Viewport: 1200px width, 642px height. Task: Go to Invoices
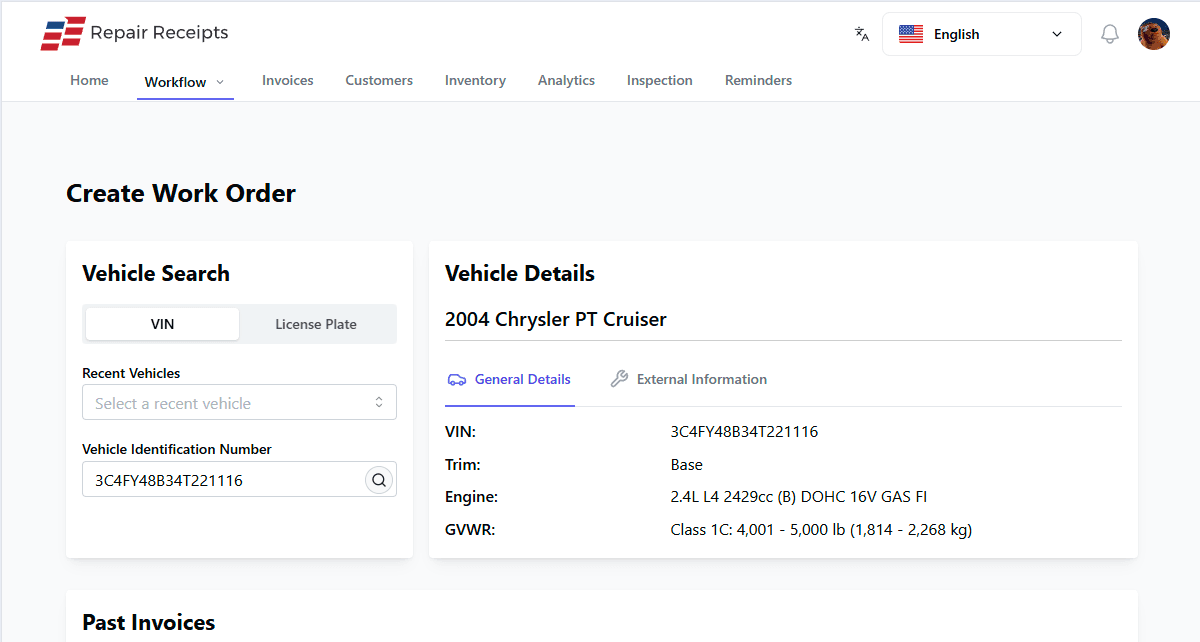pos(288,80)
